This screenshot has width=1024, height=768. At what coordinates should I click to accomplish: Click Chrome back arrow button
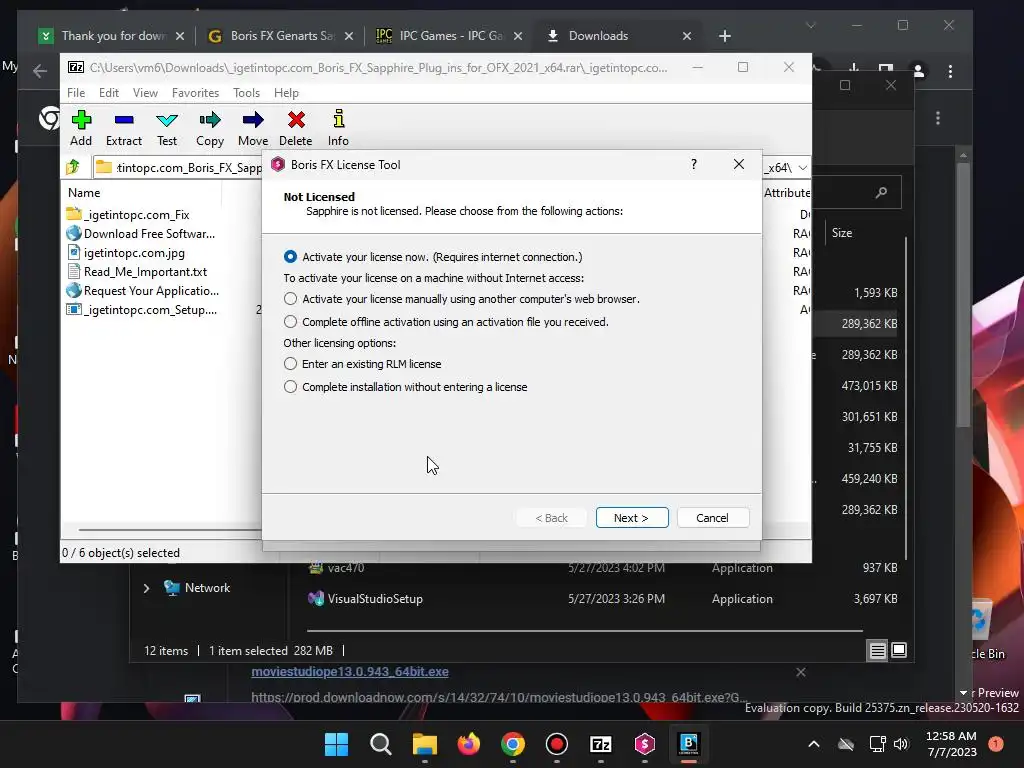pyautogui.click(x=40, y=71)
